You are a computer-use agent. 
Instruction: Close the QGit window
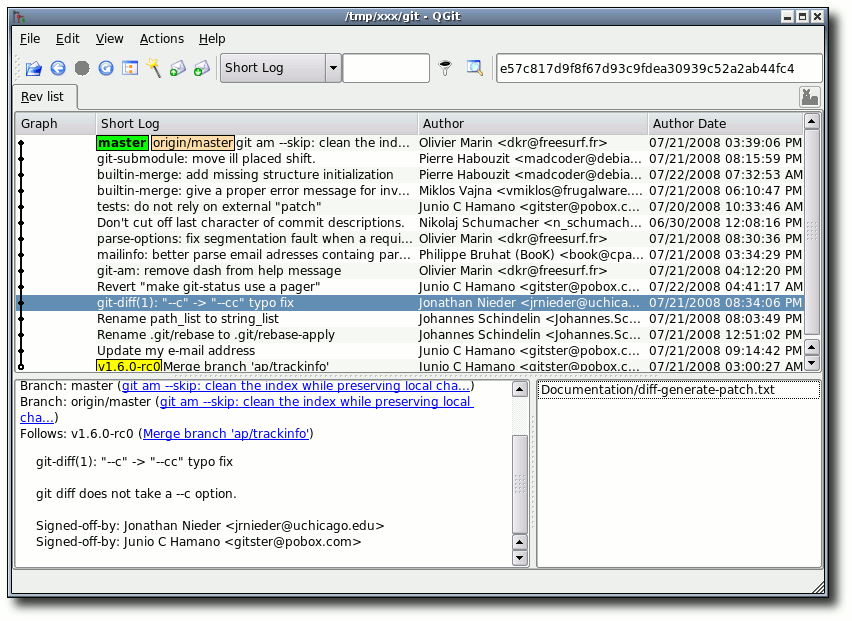pyautogui.click(x=817, y=17)
